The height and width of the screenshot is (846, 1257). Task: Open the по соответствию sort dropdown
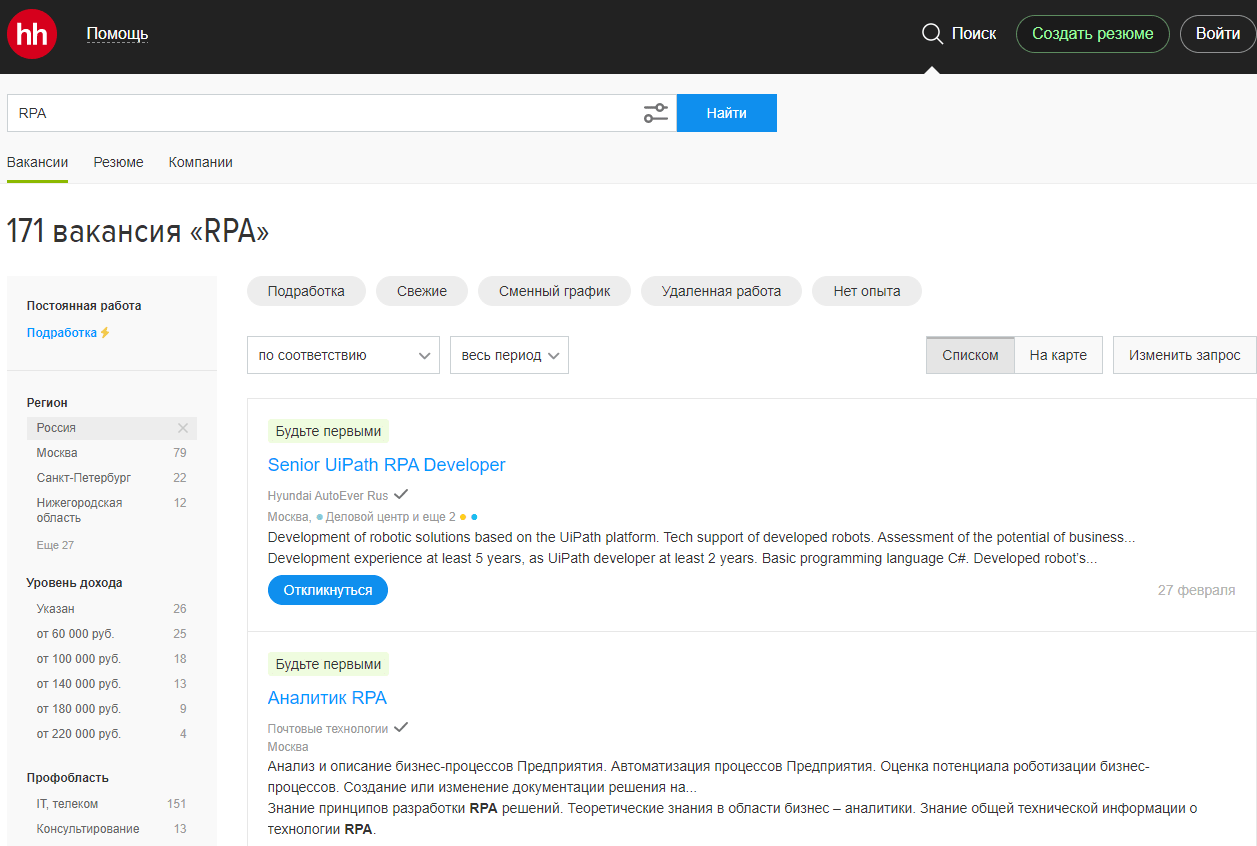pyautogui.click(x=343, y=355)
